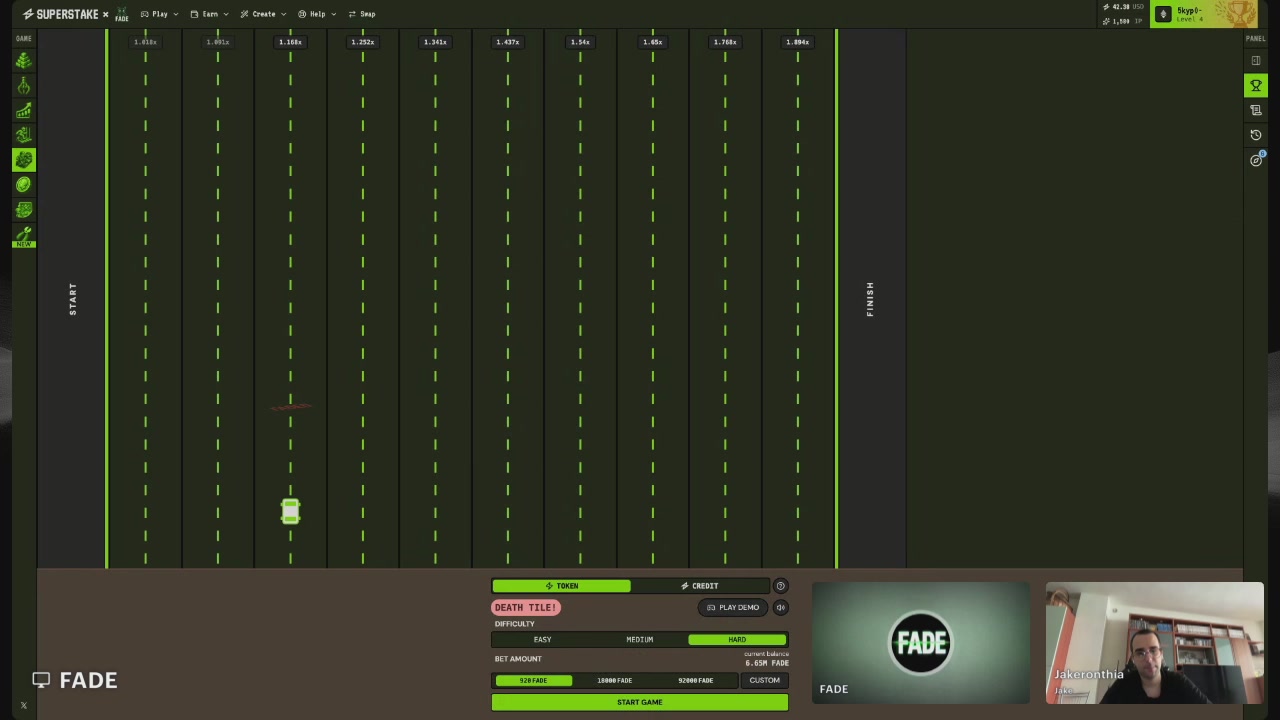Switch currency toggle to Credit

(x=700, y=586)
